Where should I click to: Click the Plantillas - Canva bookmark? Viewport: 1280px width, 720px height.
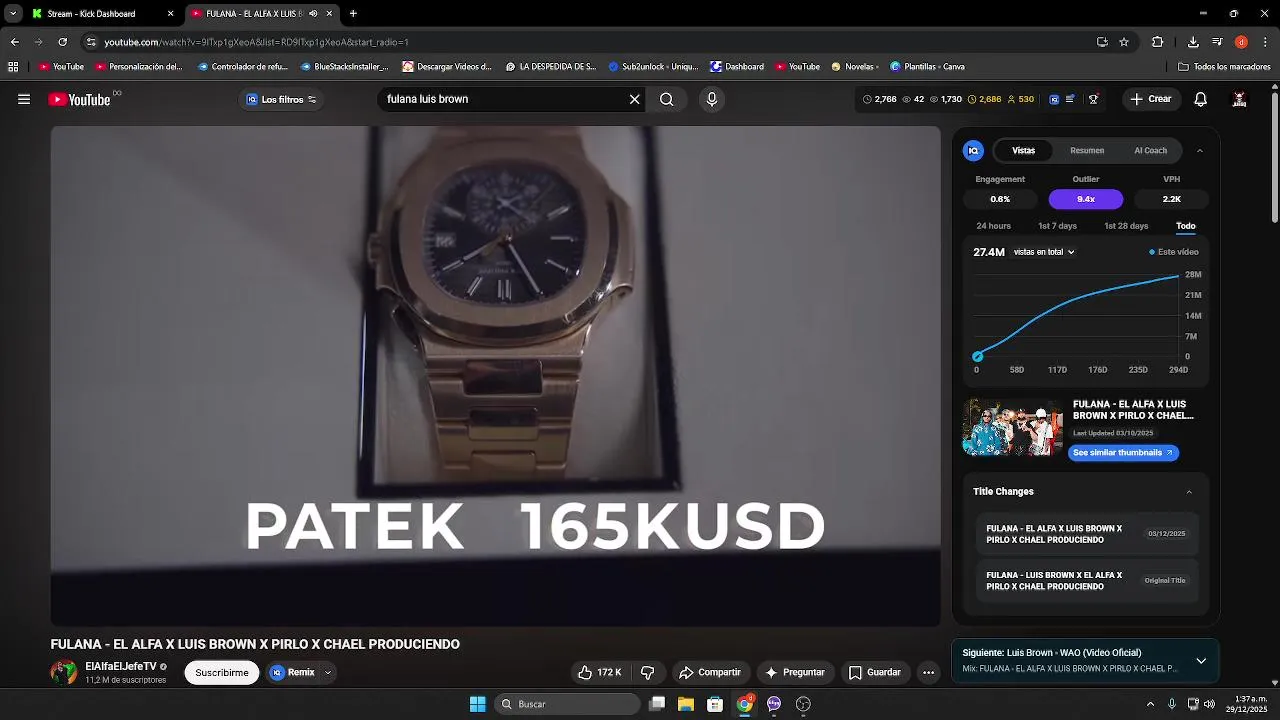click(x=926, y=67)
